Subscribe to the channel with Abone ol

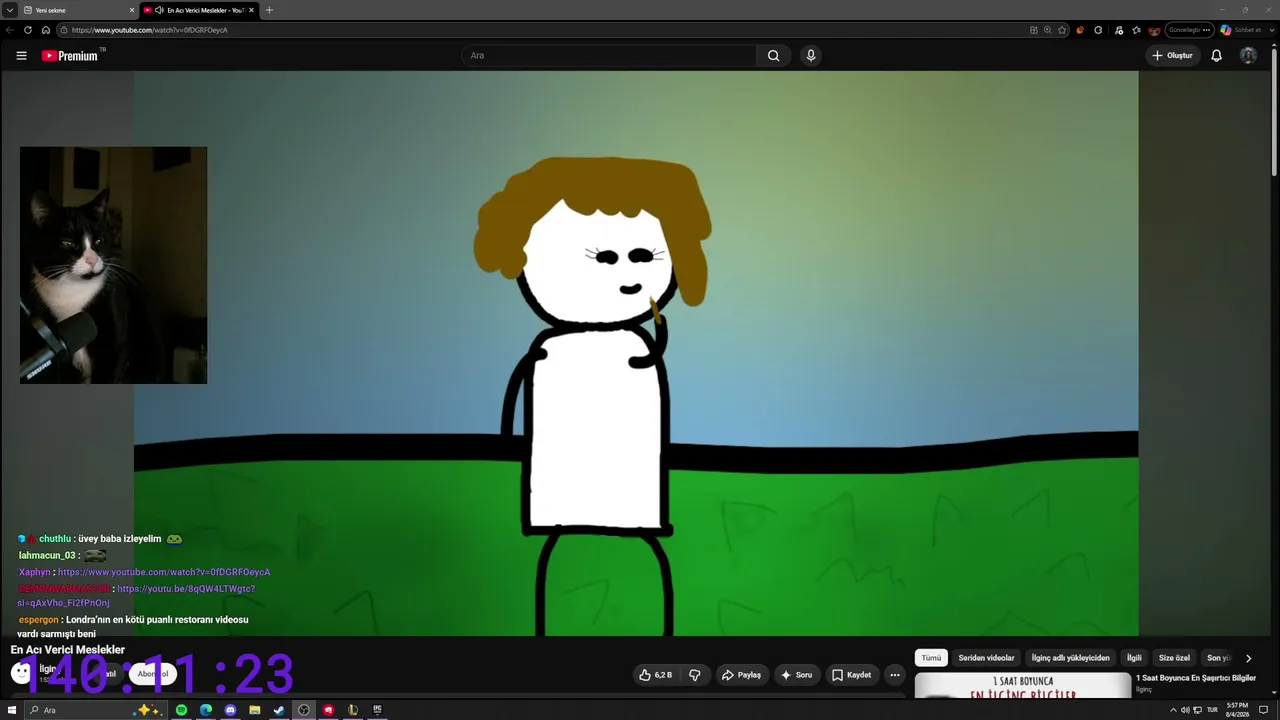pos(153,674)
